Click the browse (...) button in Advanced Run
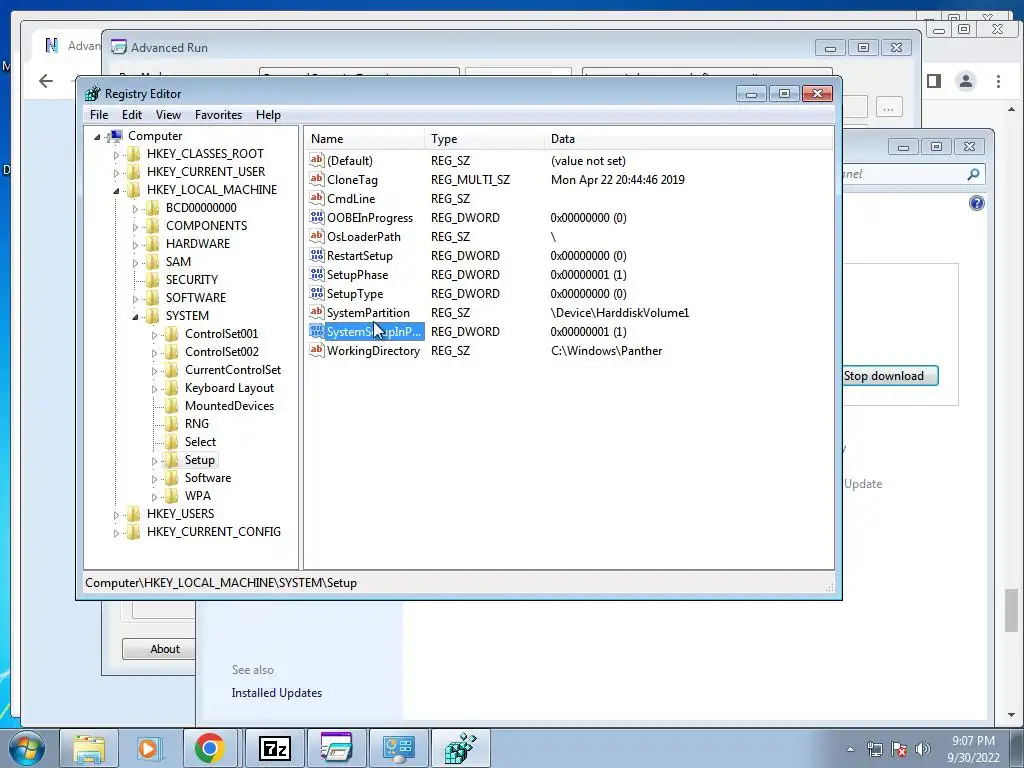Image resolution: width=1024 pixels, height=768 pixels. click(x=889, y=107)
